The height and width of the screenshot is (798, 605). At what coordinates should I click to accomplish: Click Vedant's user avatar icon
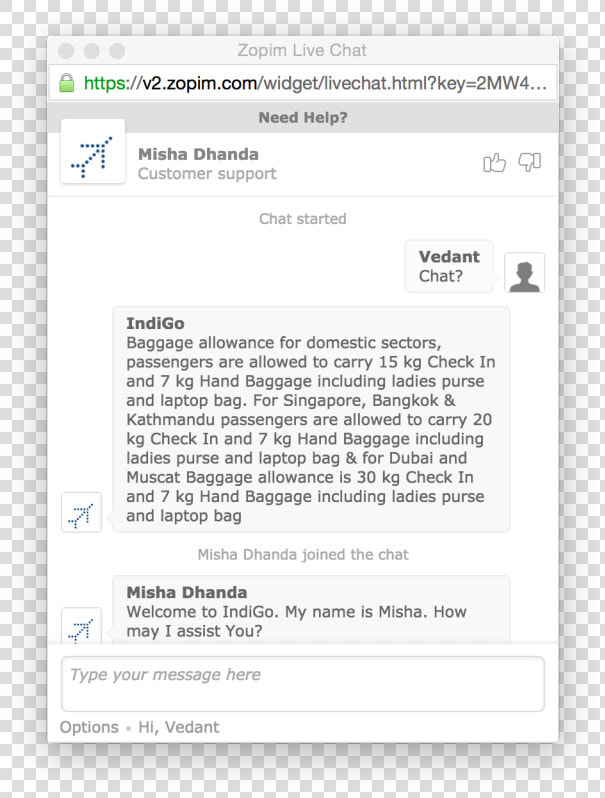[525, 273]
